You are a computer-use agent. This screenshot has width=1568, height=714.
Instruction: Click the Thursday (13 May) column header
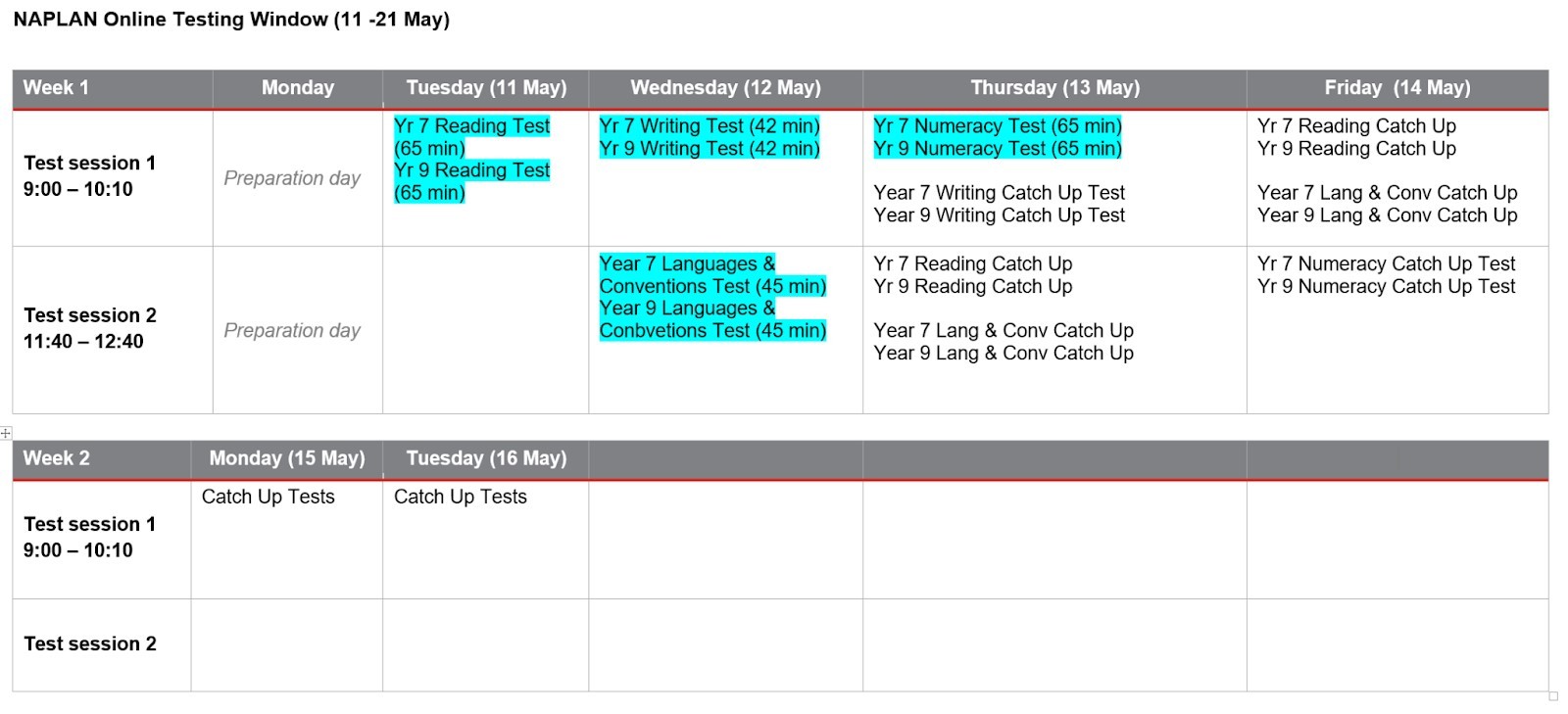click(x=1054, y=88)
